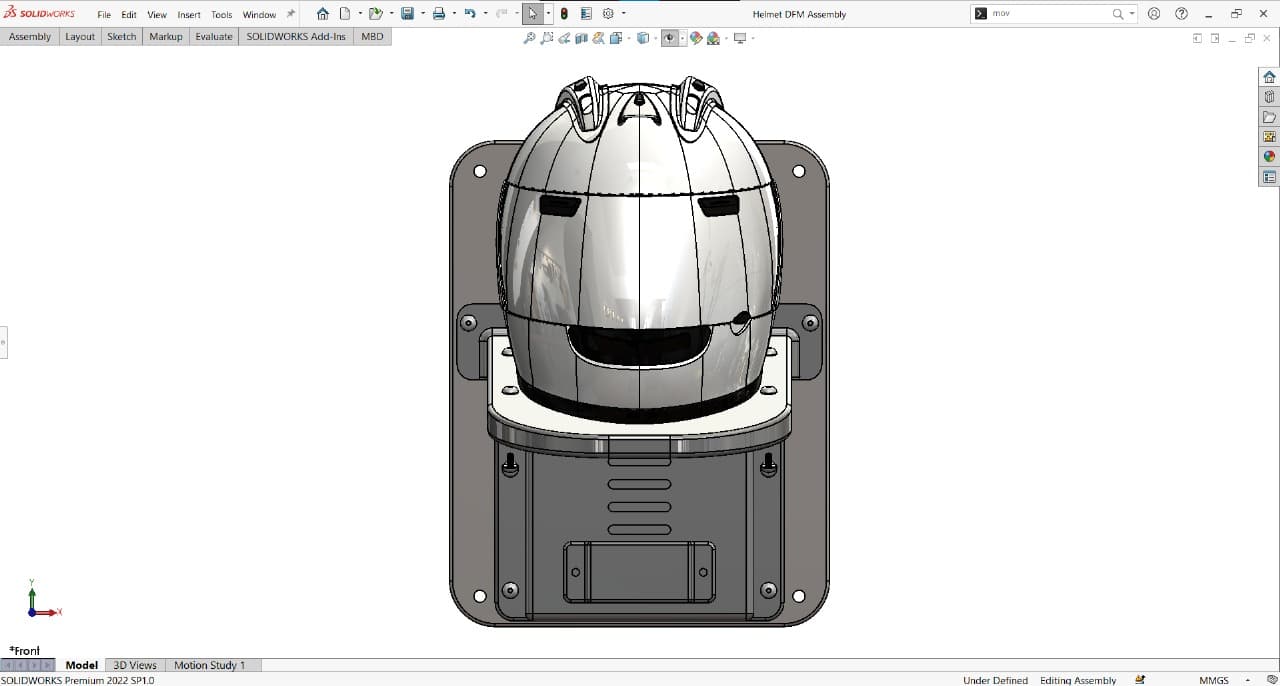Activate the Section View tool

581,38
